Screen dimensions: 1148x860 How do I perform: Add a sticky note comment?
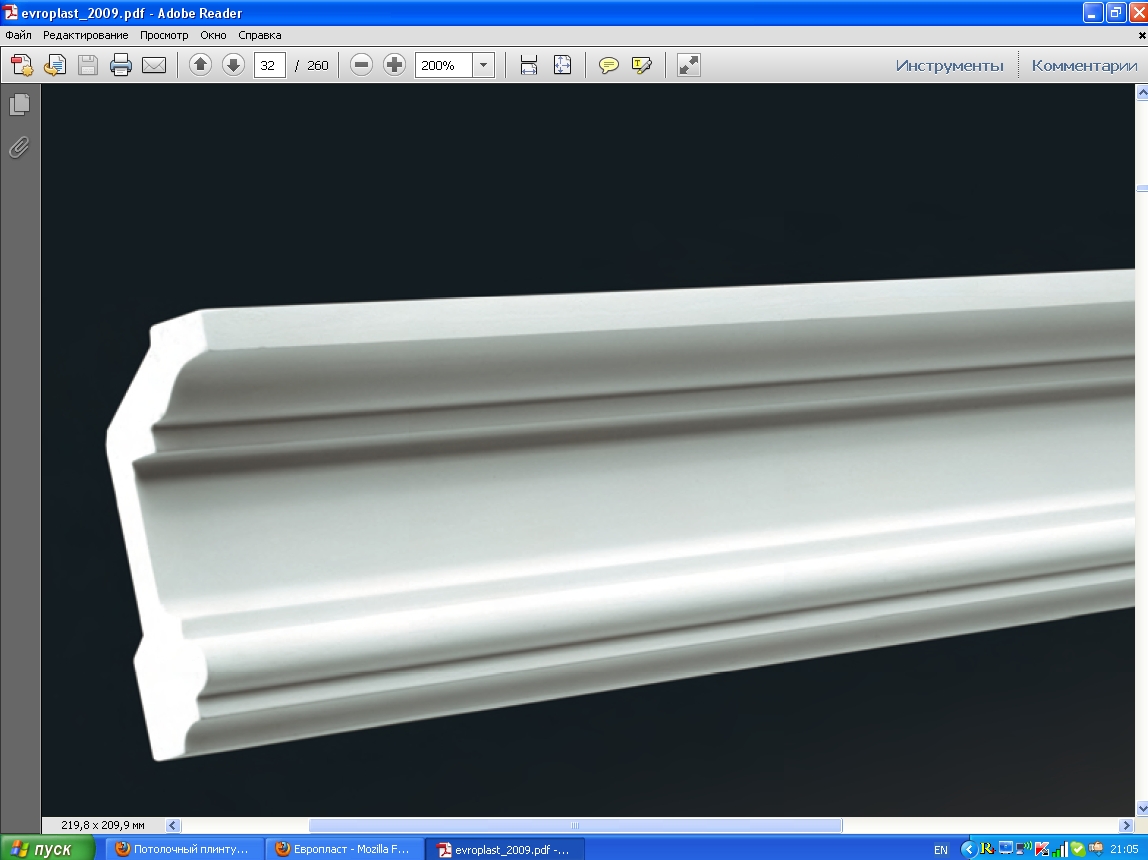click(608, 65)
